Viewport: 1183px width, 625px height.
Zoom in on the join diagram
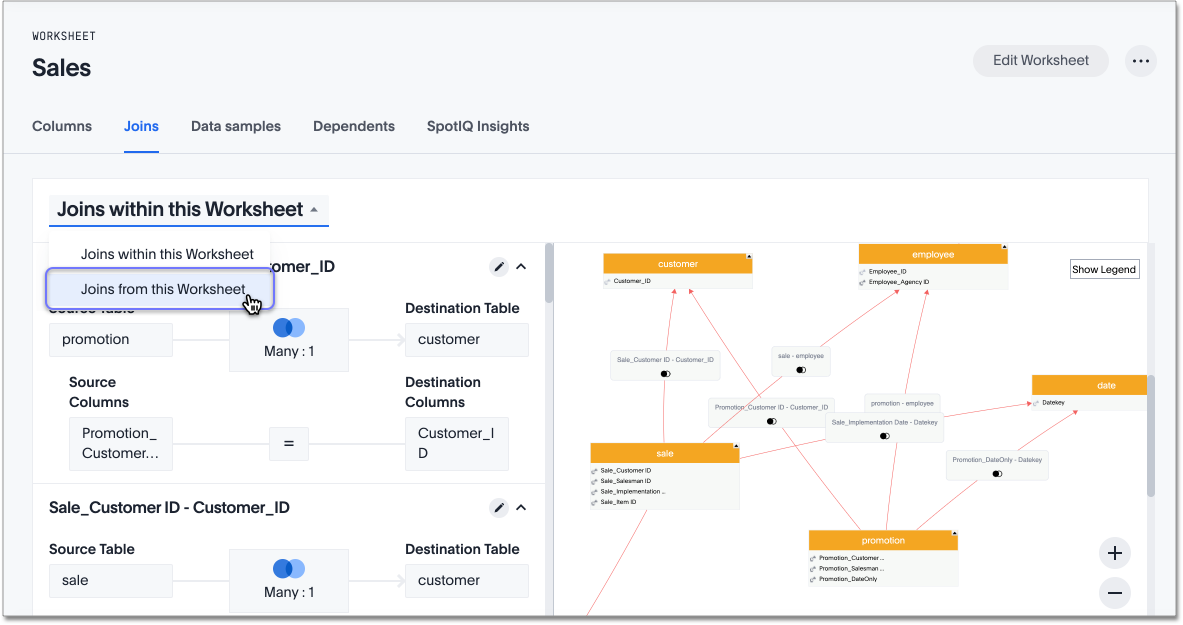tap(1115, 553)
